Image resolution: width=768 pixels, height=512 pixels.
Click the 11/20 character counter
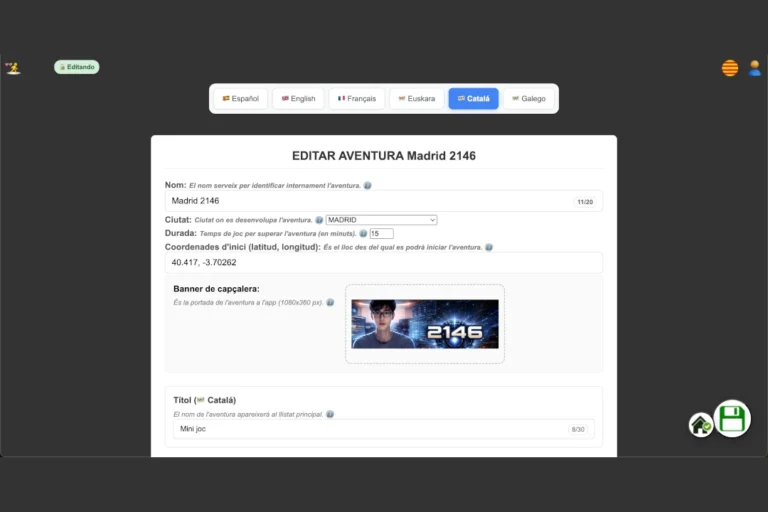[x=585, y=202]
